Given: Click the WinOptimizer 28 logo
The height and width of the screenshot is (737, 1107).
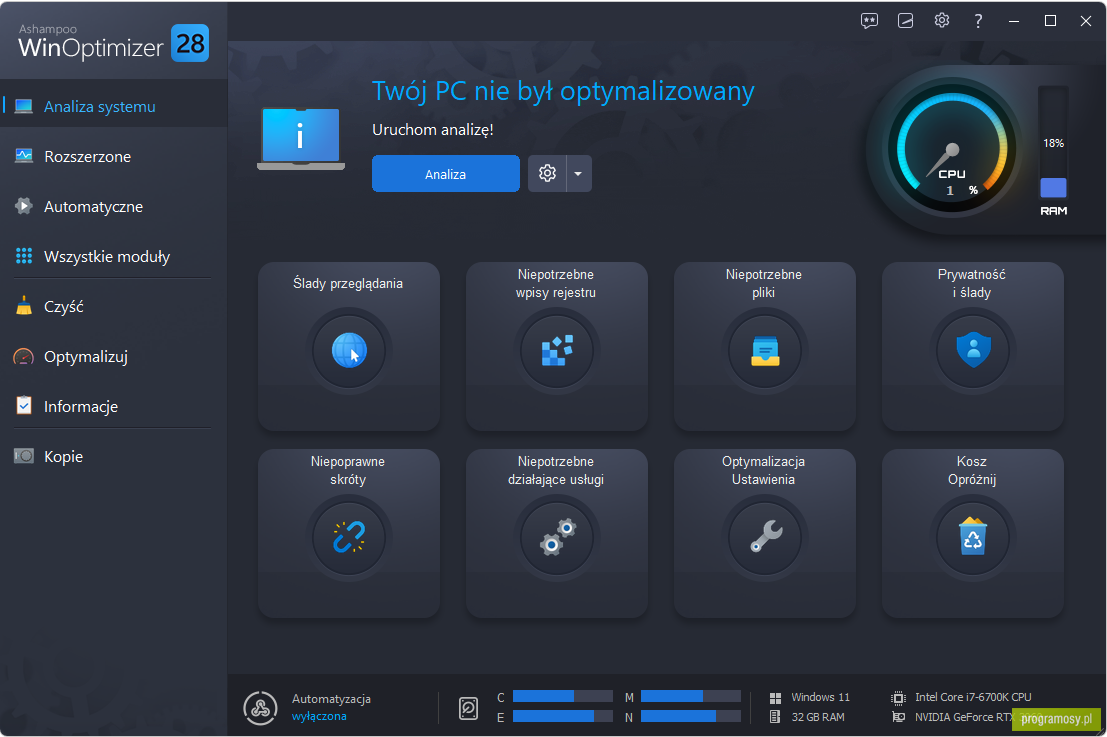Looking at the screenshot, I should [114, 42].
